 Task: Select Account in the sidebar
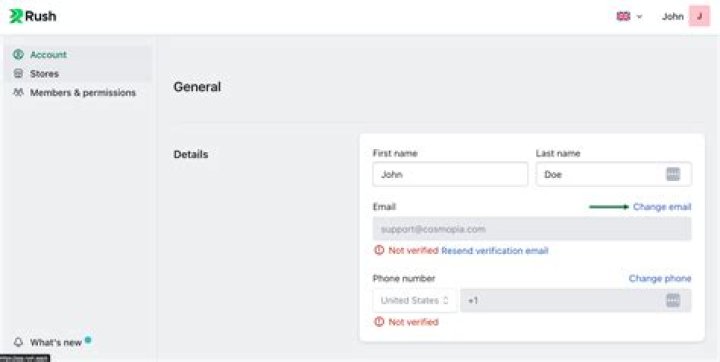click(78, 54)
